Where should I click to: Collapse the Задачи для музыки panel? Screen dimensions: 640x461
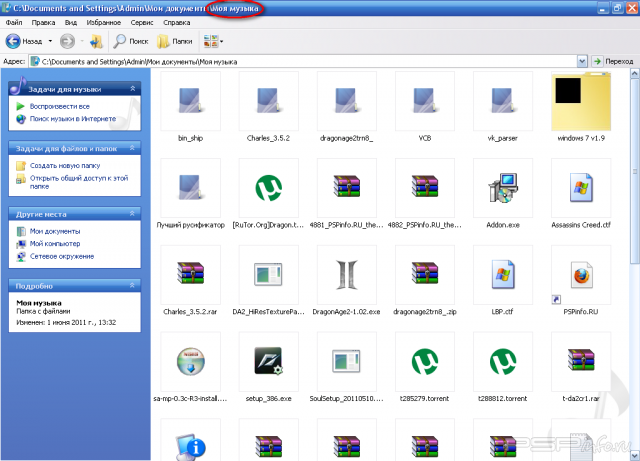pyautogui.click(x=136, y=89)
